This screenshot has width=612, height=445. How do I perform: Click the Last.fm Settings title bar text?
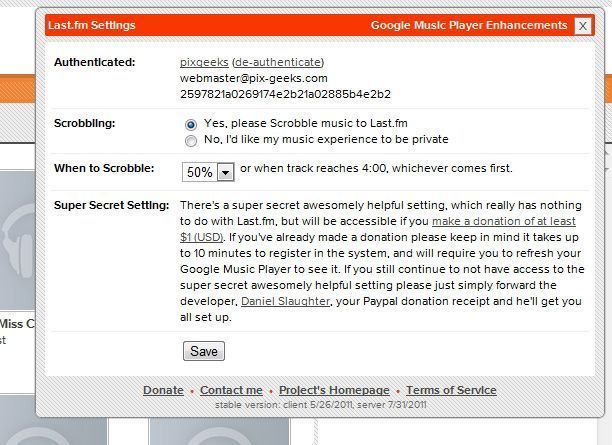(x=91, y=25)
